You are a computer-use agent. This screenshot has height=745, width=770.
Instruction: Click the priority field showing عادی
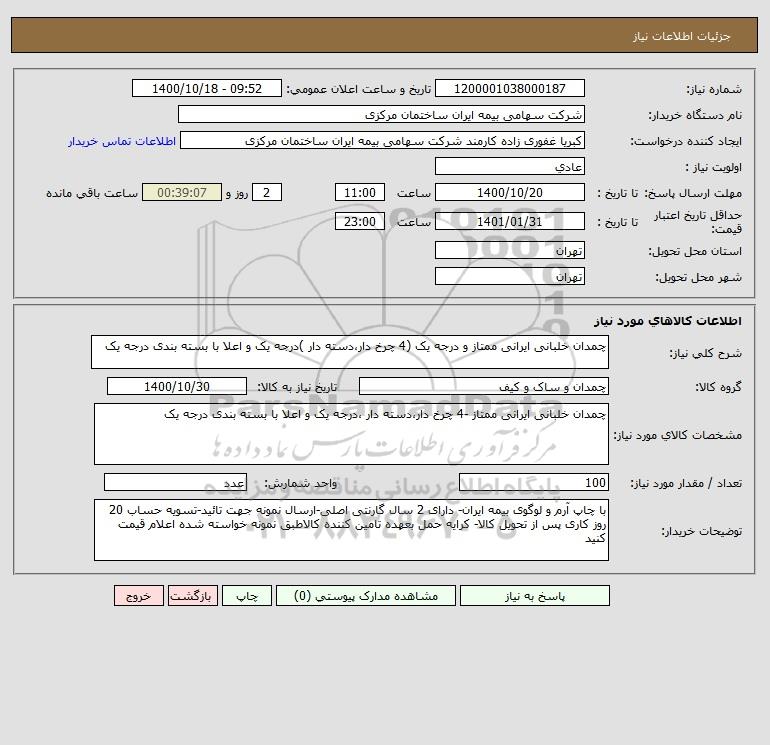click(510, 166)
